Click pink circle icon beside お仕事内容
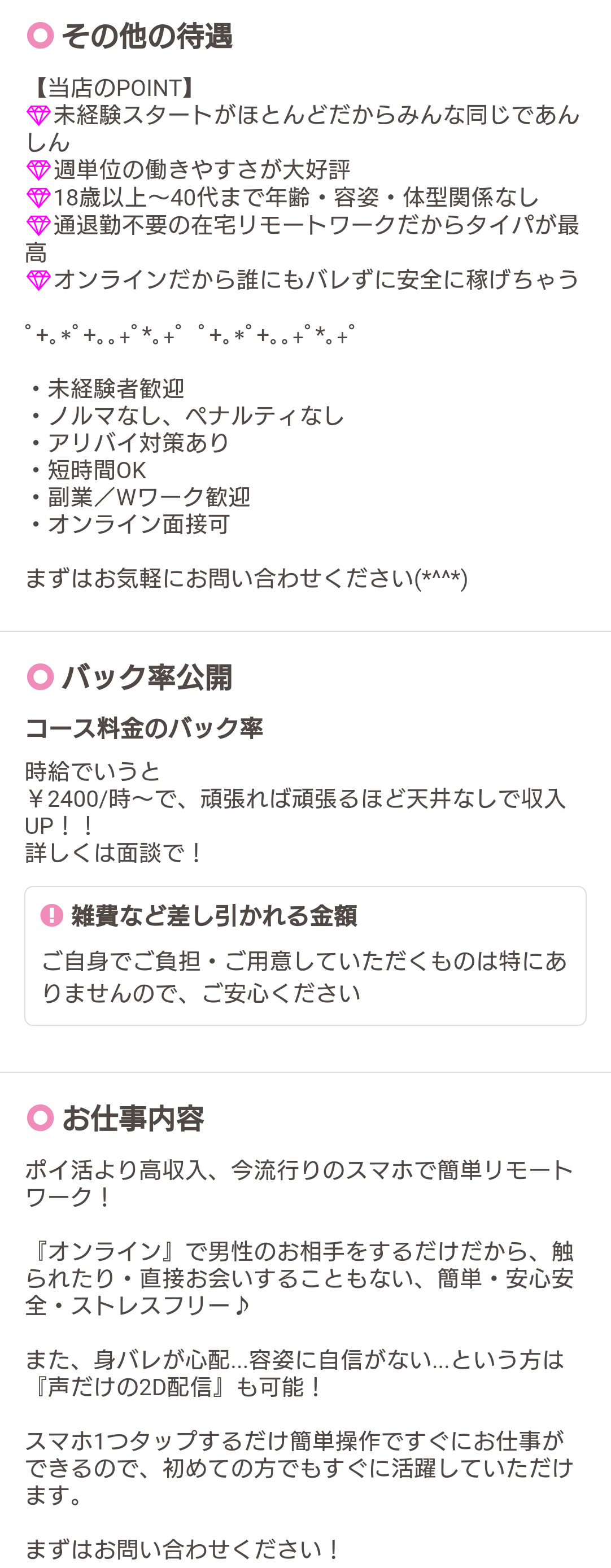 point(40,1117)
